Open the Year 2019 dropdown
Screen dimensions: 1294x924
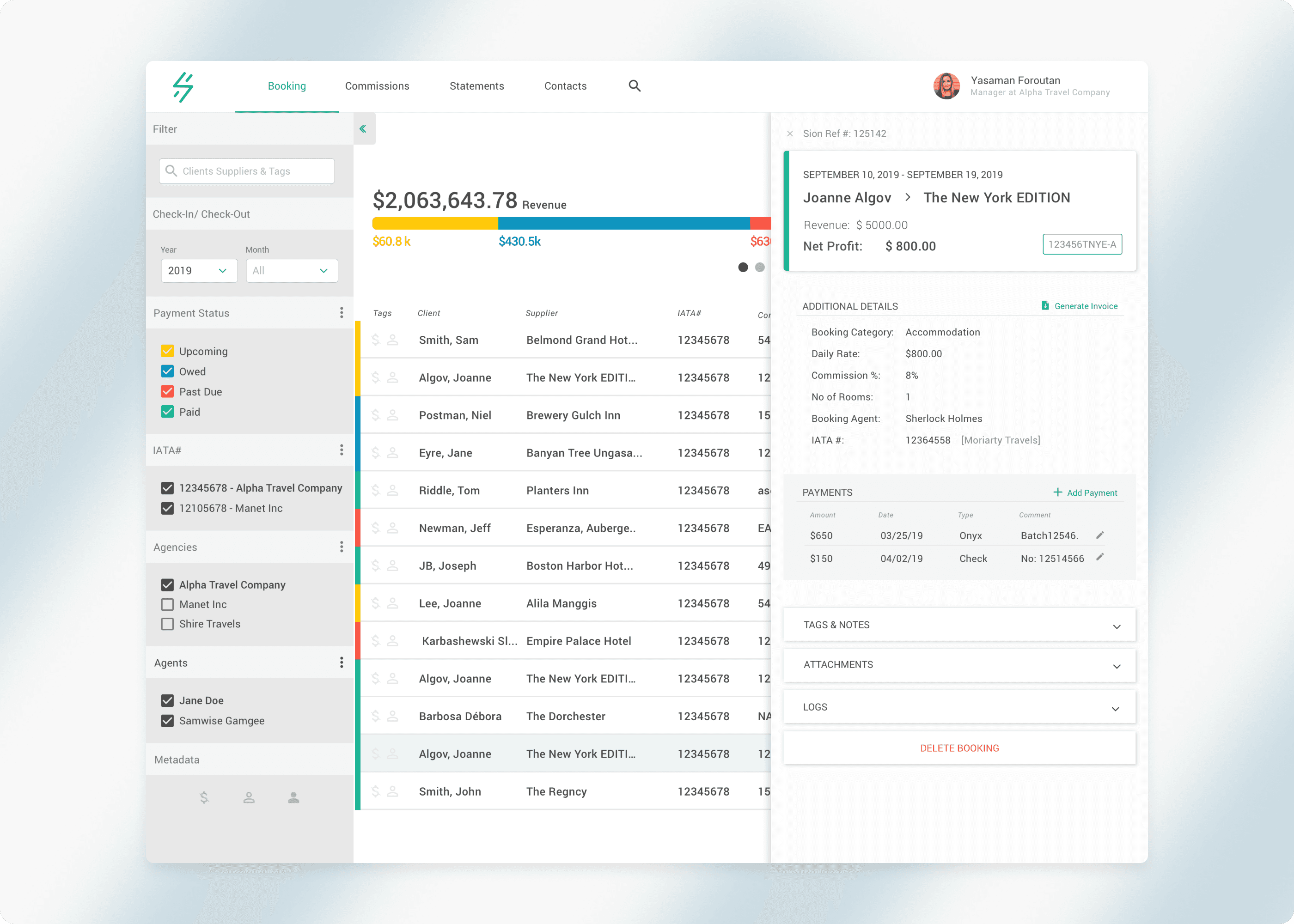(199, 271)
